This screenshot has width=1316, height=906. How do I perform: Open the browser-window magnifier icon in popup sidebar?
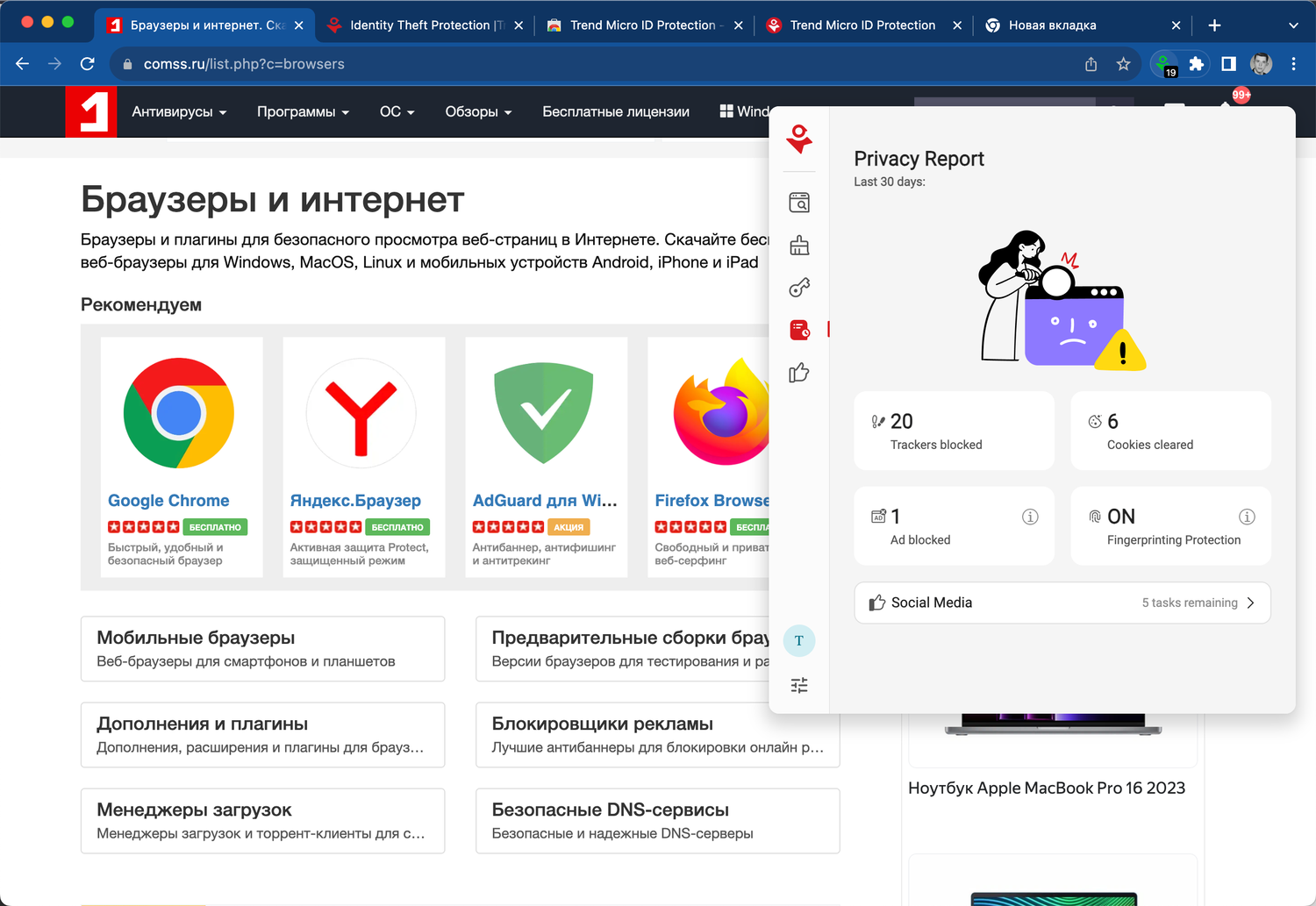click(x=799, y=203)
